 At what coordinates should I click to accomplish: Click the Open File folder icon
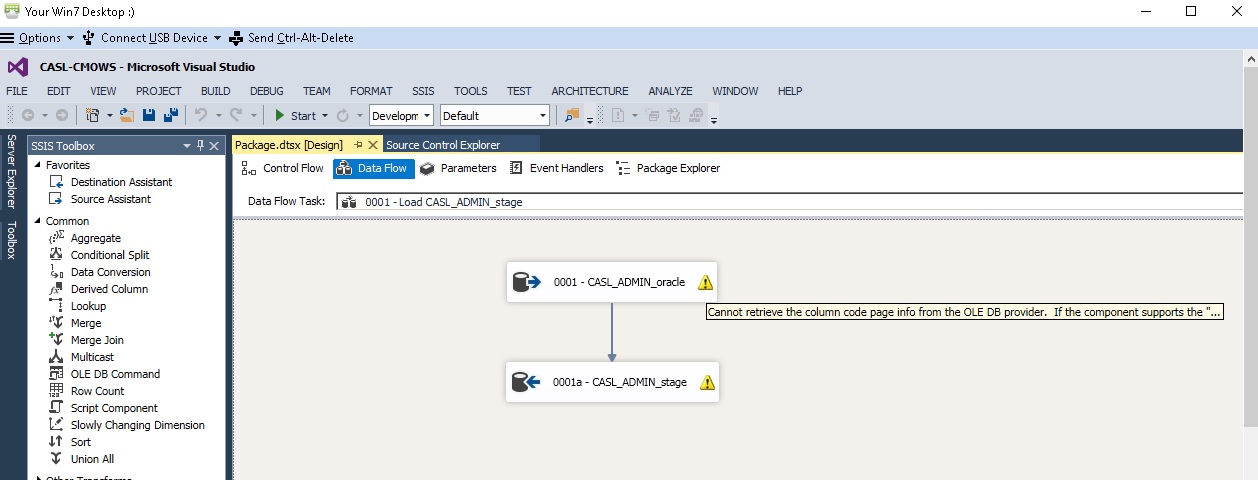(x=127, y=115)
